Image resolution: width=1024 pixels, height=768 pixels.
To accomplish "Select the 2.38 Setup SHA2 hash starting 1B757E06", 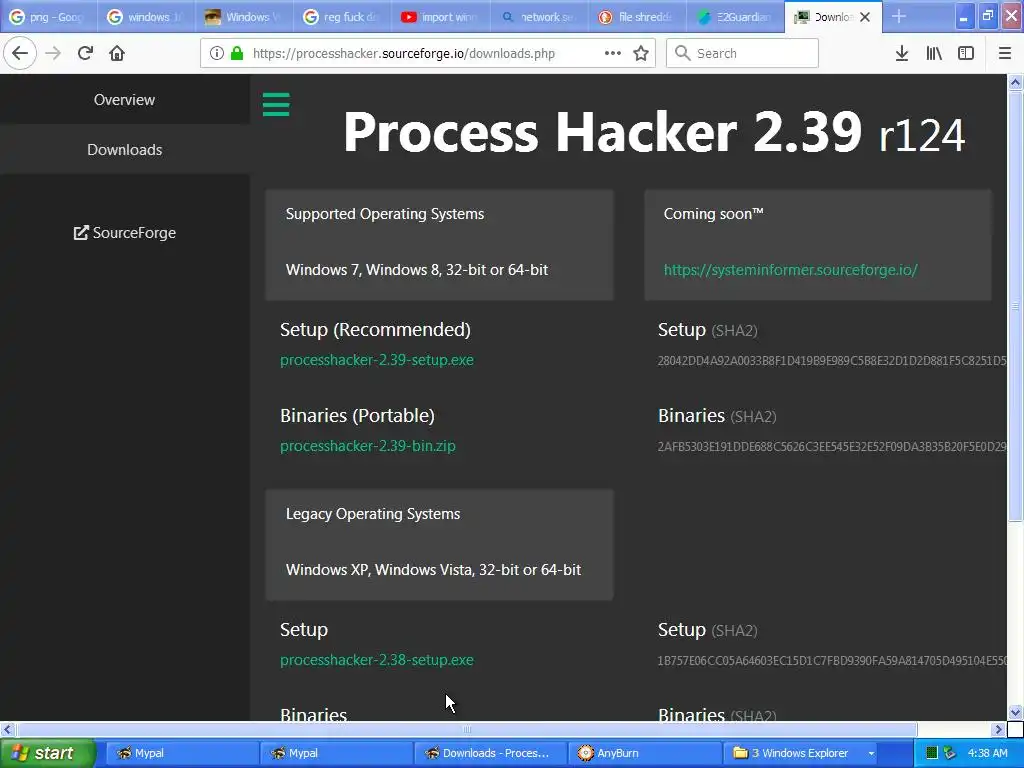I will [x=832, y=661].
